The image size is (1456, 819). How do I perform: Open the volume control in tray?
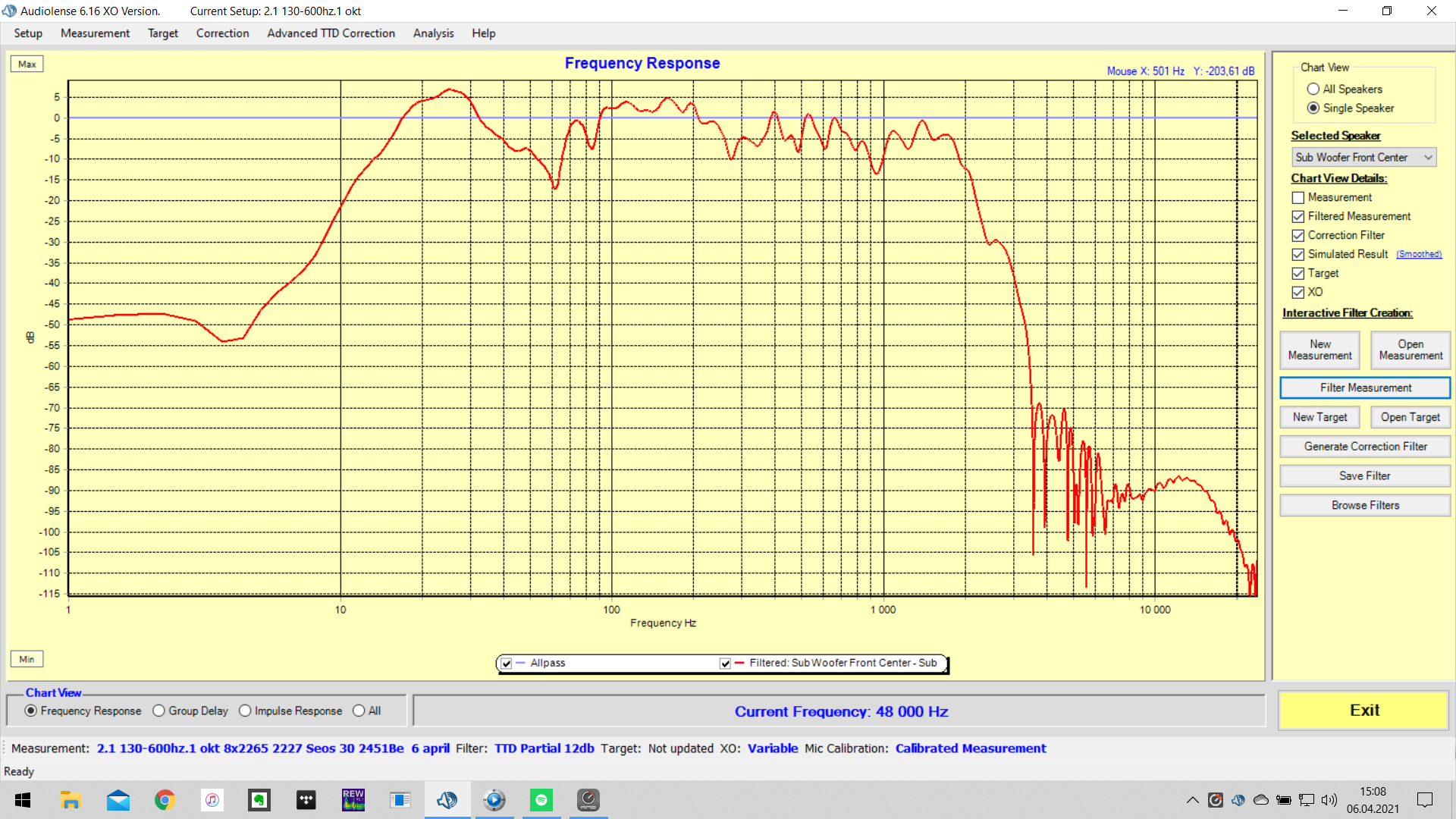click(x=1329, y=800)
